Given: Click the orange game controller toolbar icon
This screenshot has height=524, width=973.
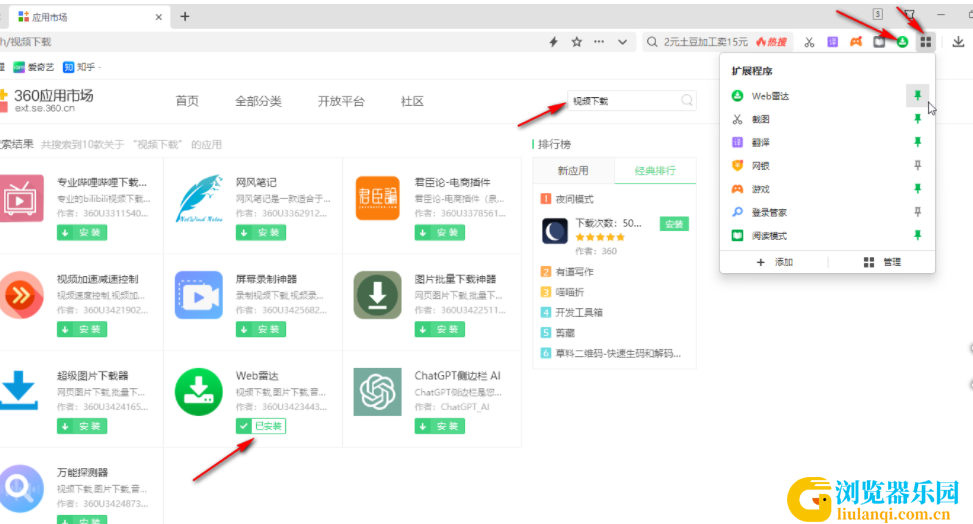Looking at the screenshot, I should pyautogui.click(x=856, y=42).
